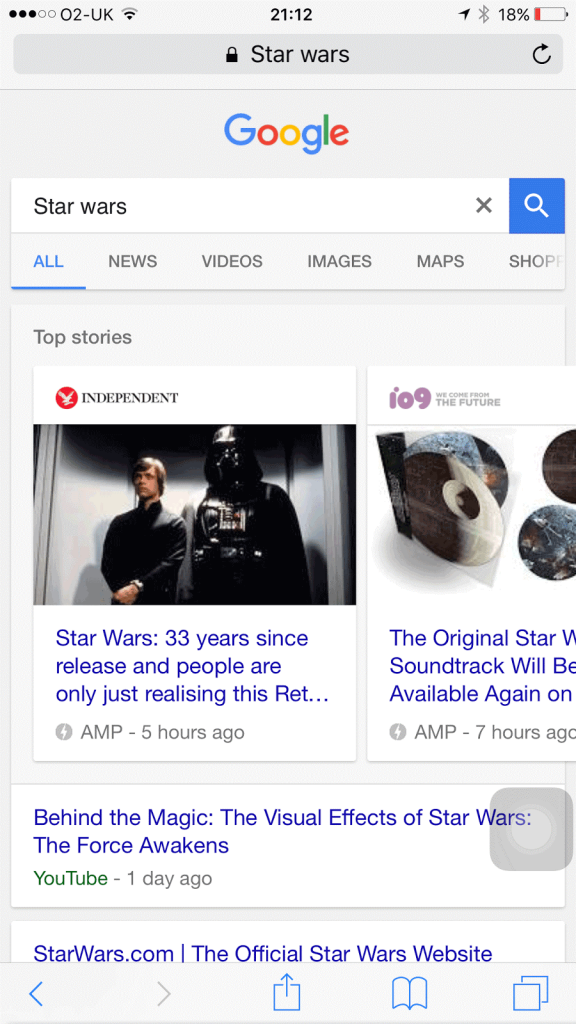Image resolution: width=576 pixels, height=1024 pixels.
Task: Go back with Safari's back arrow
Action: pyautogui.click(x=37, y=994)
